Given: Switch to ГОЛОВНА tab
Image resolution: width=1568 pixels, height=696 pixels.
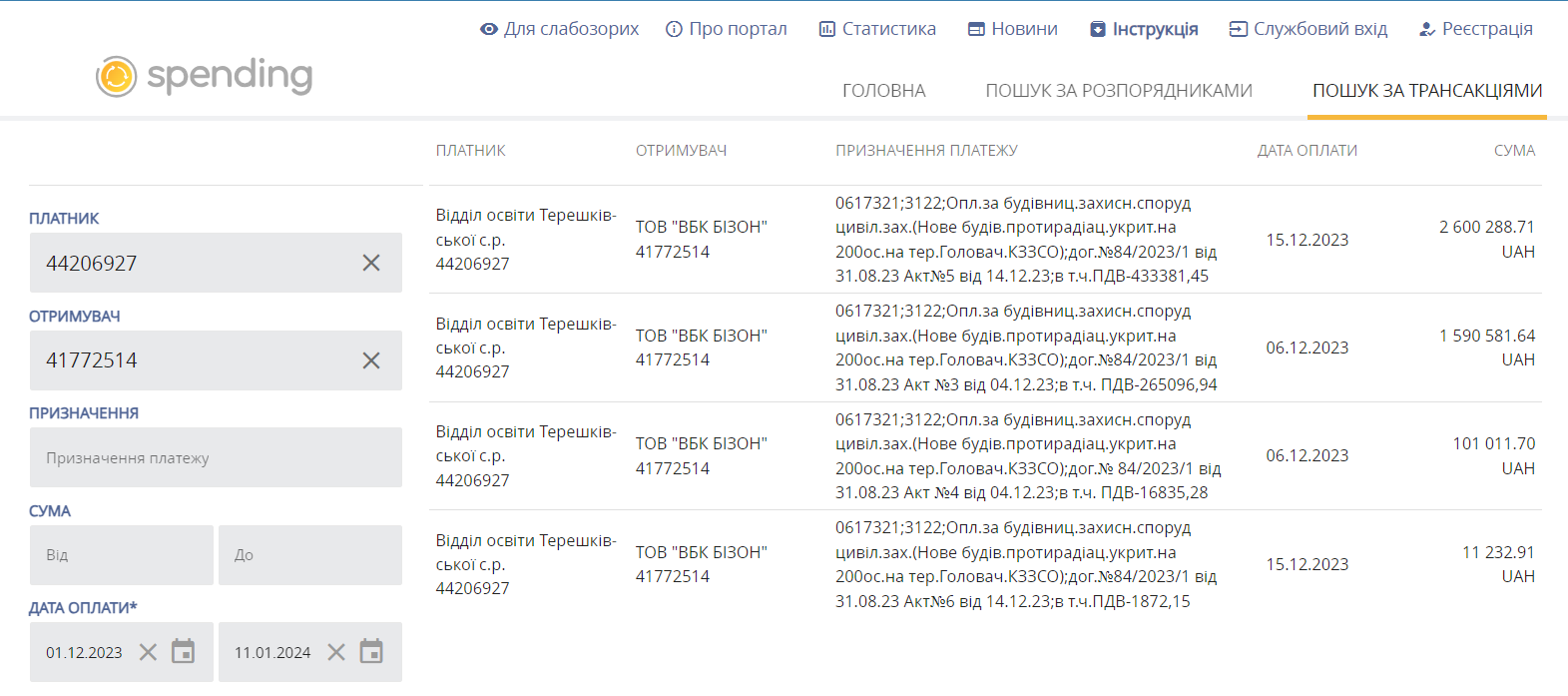Looking at the screenshot, I should pyautogui.click(x=883, y=91).
